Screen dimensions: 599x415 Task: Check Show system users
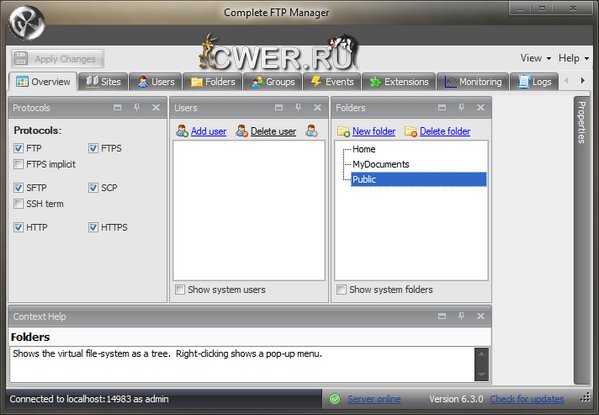coord(180,290)
